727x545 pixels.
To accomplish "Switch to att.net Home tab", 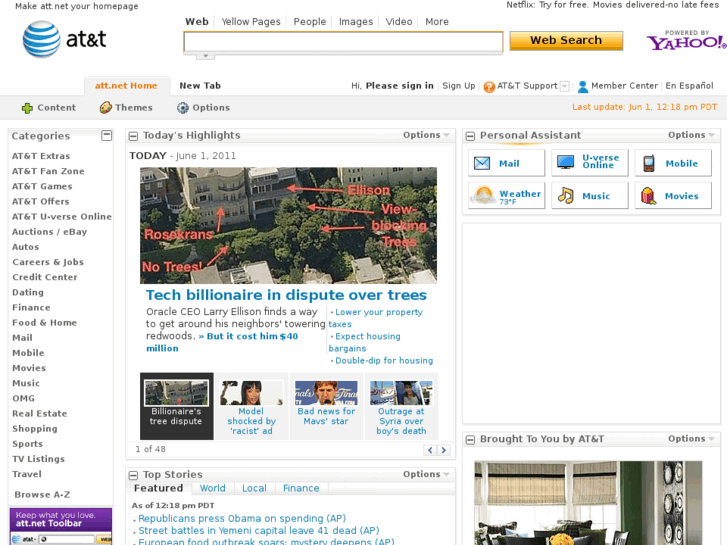I will pos(126,86).
